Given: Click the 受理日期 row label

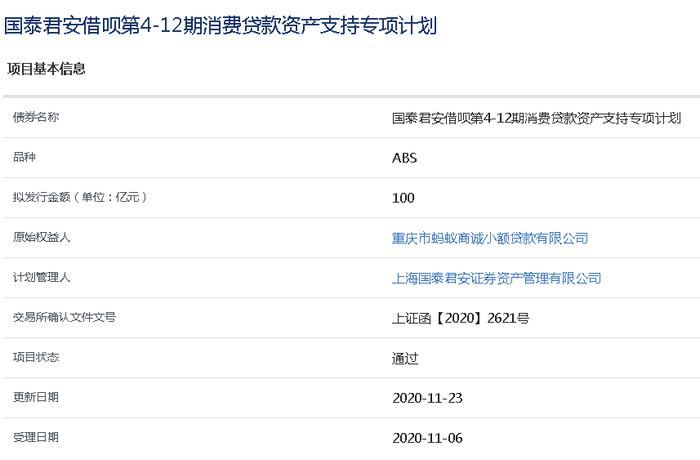Looking at the screenshot, I should pyautogui.click(x=35, y=437).
